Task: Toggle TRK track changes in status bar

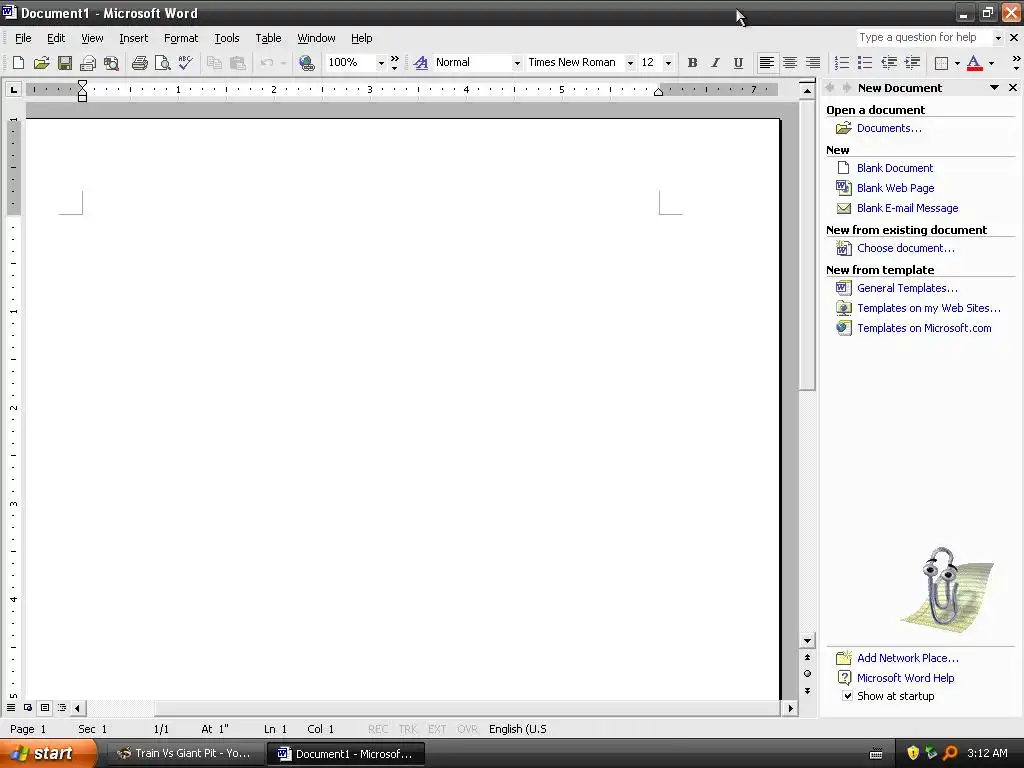Action: [x=408, y=729]
